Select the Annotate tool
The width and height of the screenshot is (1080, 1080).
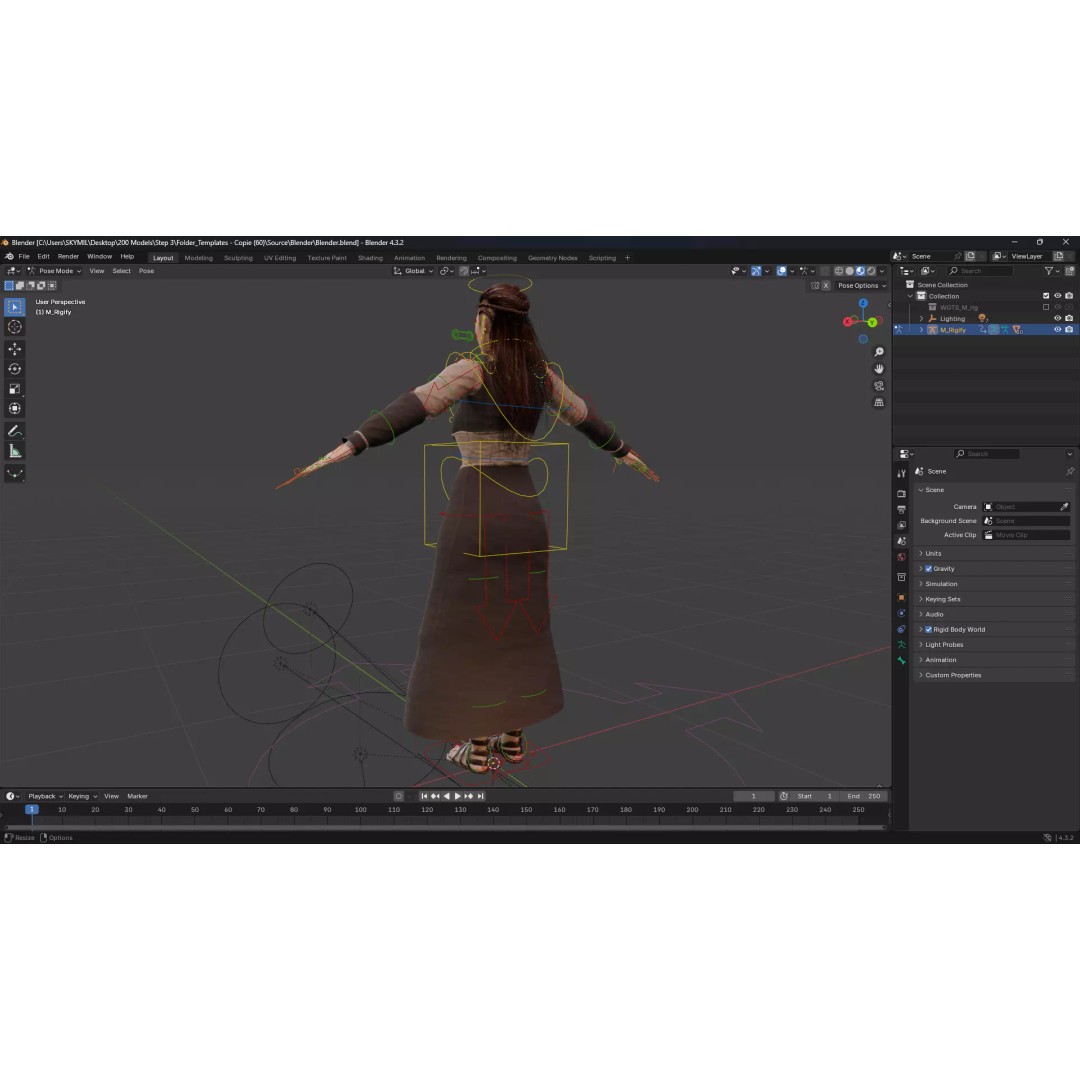14,431
